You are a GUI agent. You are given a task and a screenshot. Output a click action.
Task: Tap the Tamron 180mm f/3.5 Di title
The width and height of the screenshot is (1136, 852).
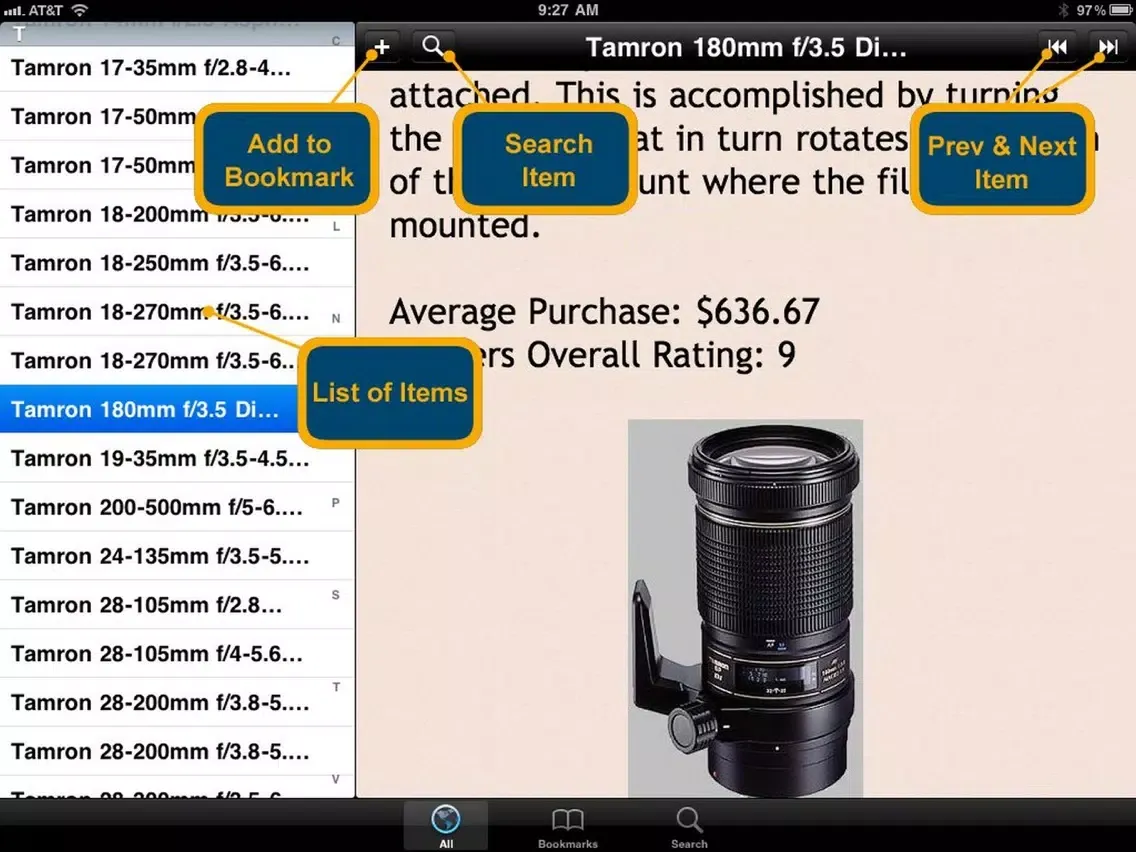[x=746, y=48]
